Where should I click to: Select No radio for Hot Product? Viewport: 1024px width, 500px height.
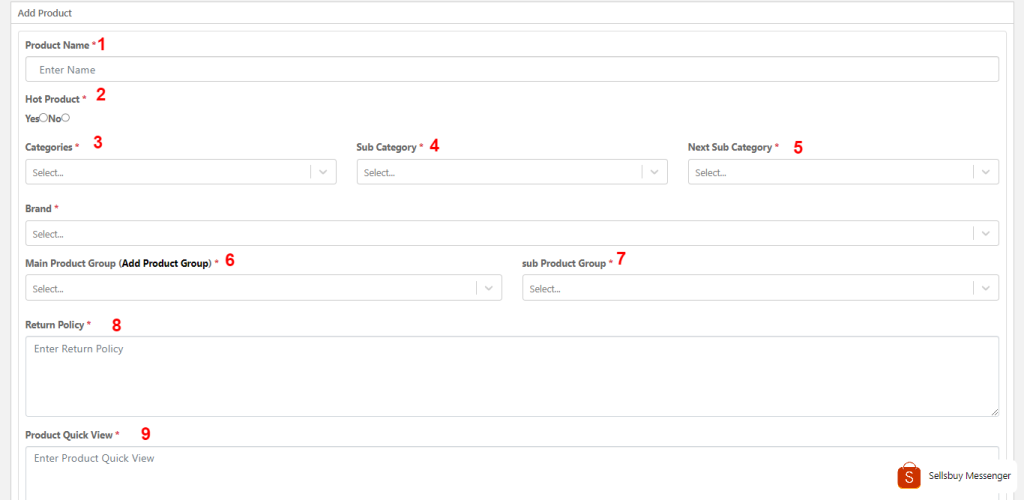pyautogui.click(x=65, y=117)
